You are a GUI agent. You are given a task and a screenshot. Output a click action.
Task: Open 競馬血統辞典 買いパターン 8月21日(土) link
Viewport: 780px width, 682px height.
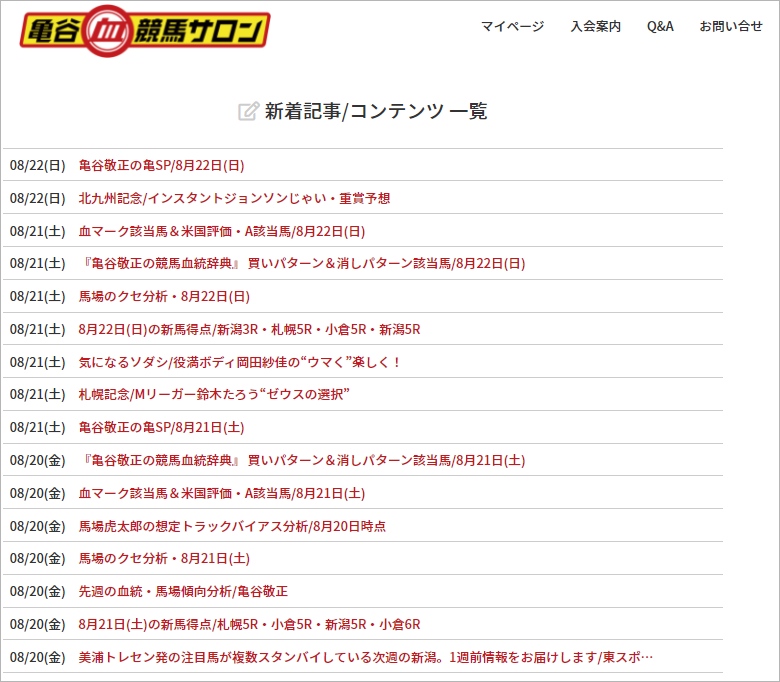(302, 460)
